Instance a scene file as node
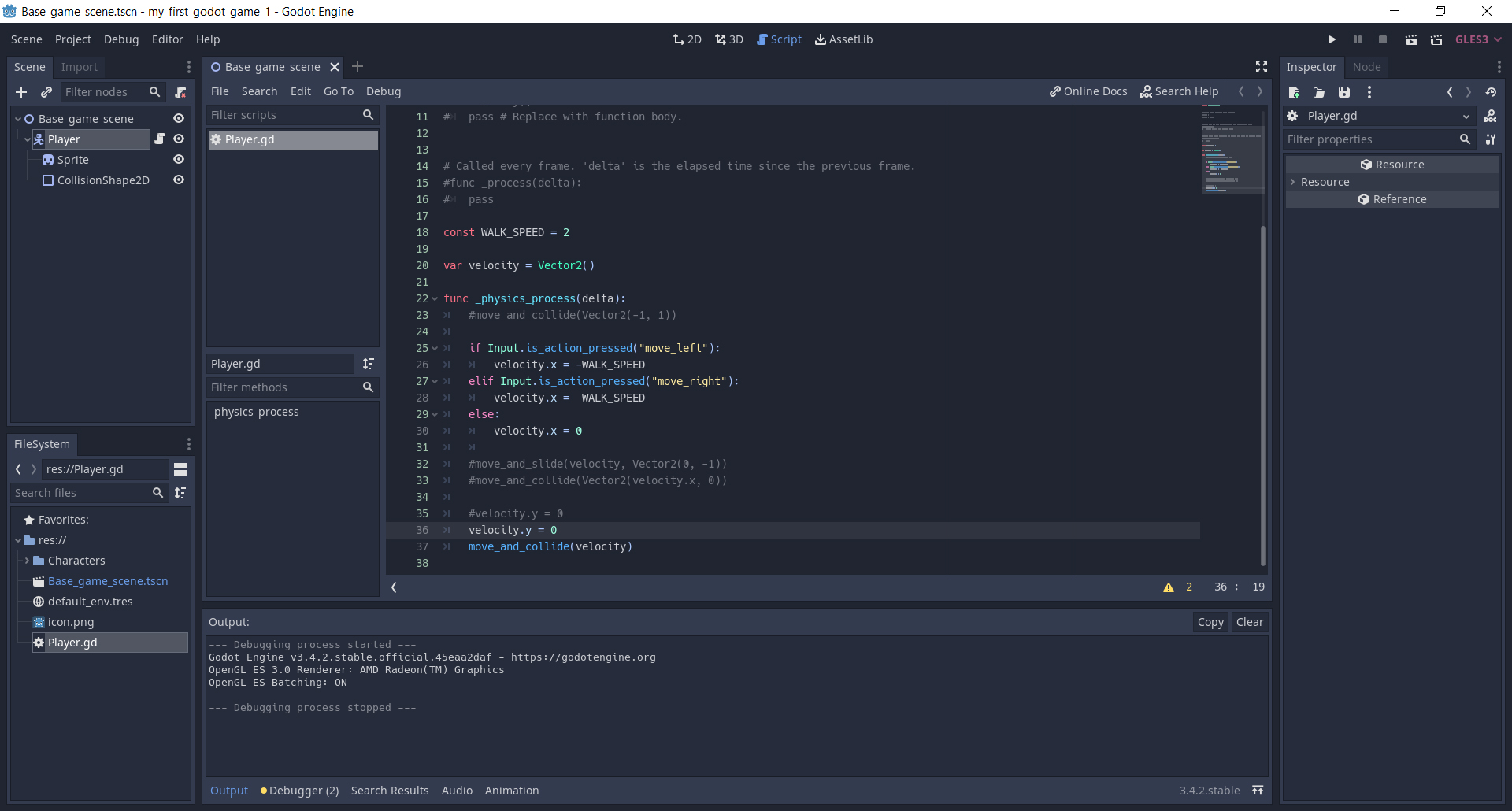This screenshot has width=1512, height=811. pos(46,92)
